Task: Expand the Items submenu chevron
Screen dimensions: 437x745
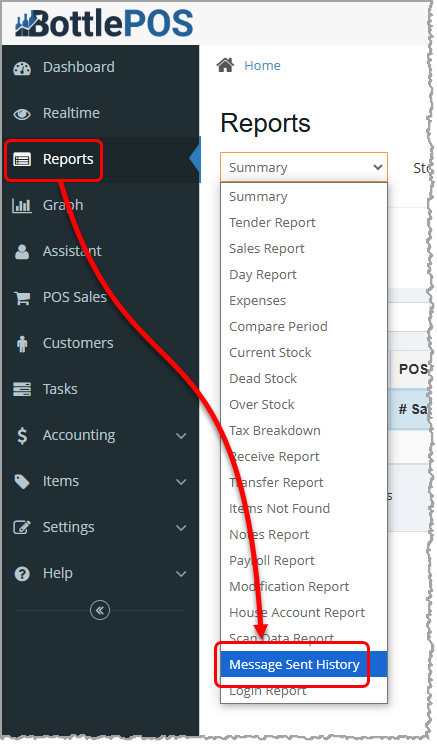Action: click(x=181, y=482)
